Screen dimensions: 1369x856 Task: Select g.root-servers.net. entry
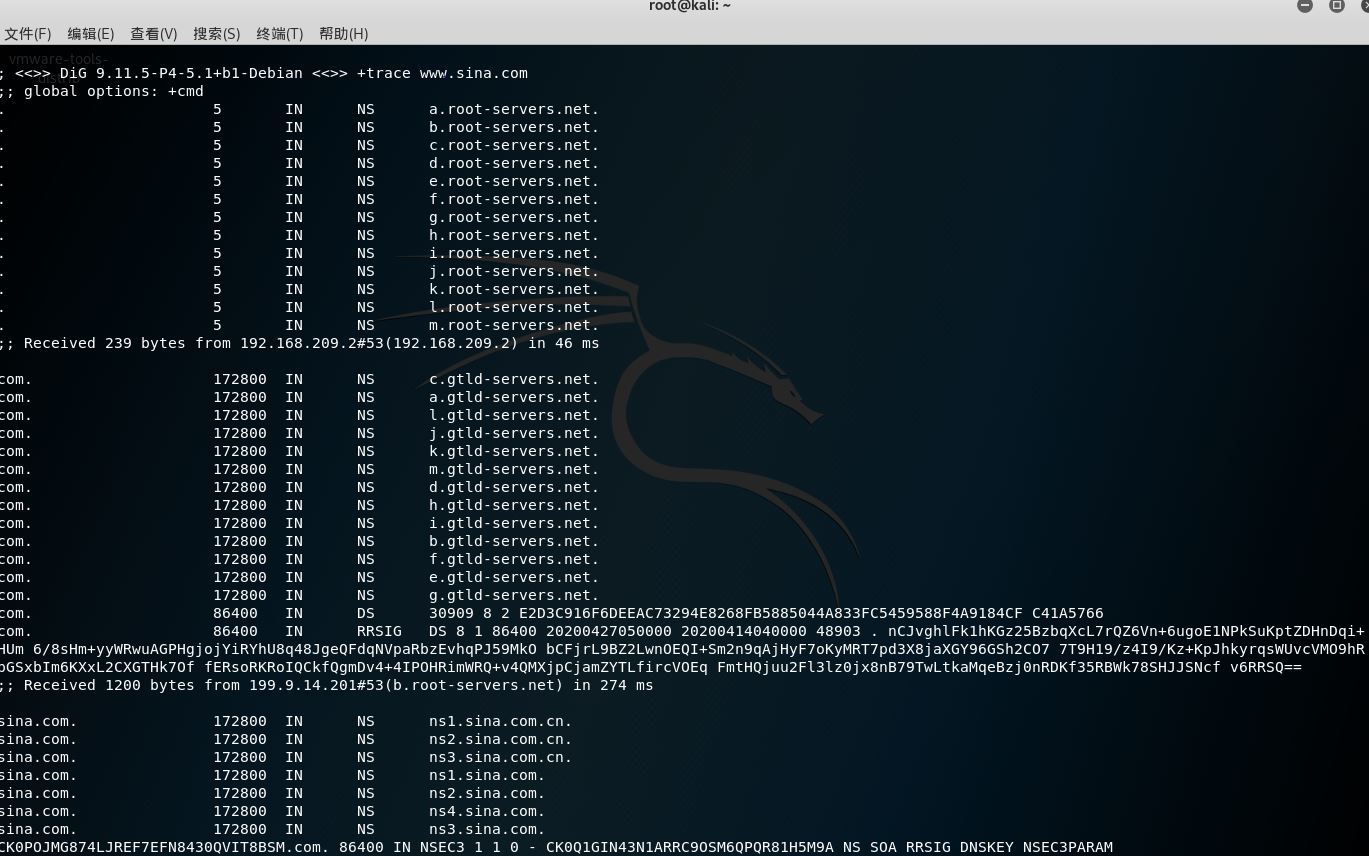[514, 217]
